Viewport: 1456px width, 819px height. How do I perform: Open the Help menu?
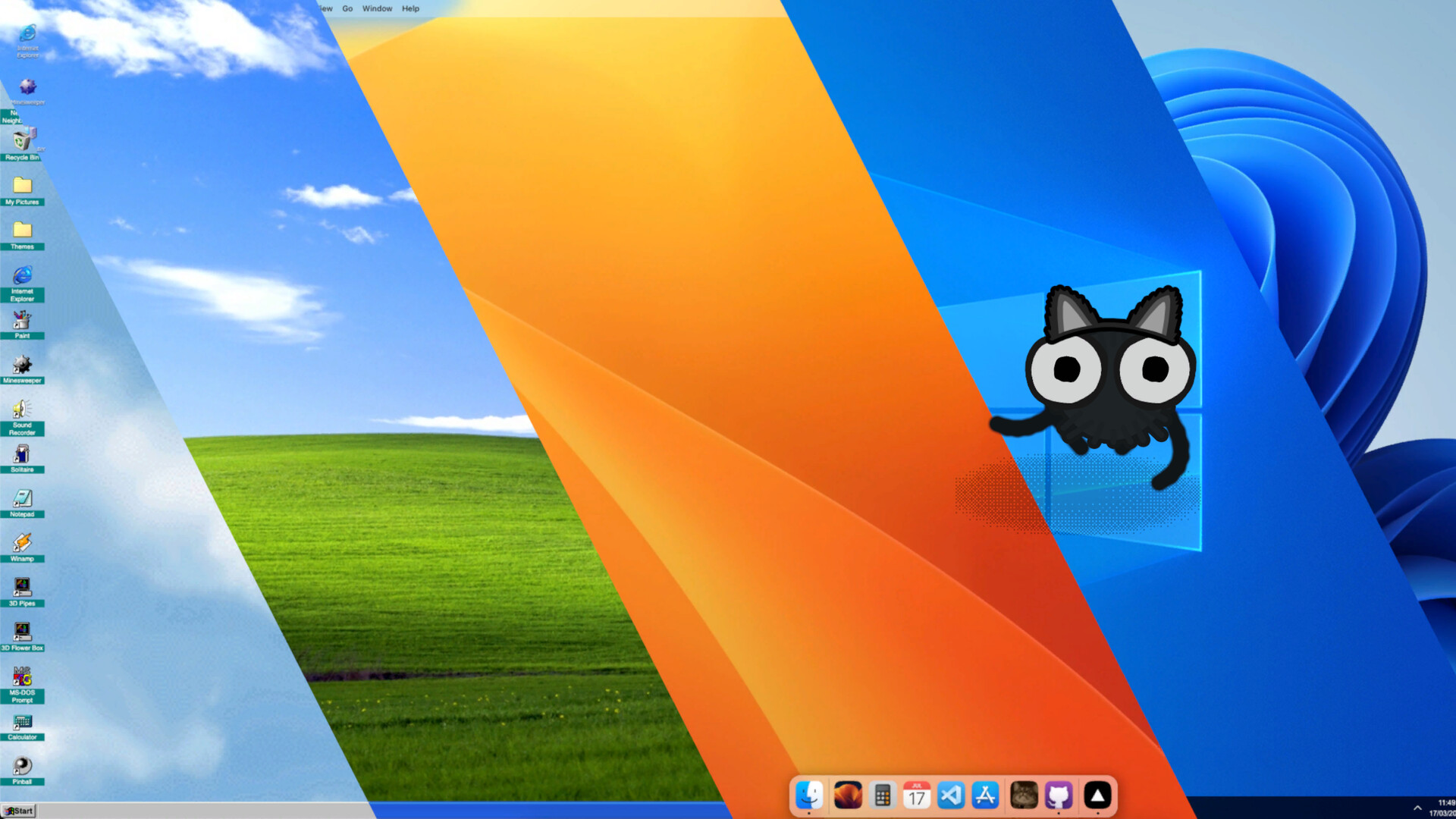[x=410, y=8]
